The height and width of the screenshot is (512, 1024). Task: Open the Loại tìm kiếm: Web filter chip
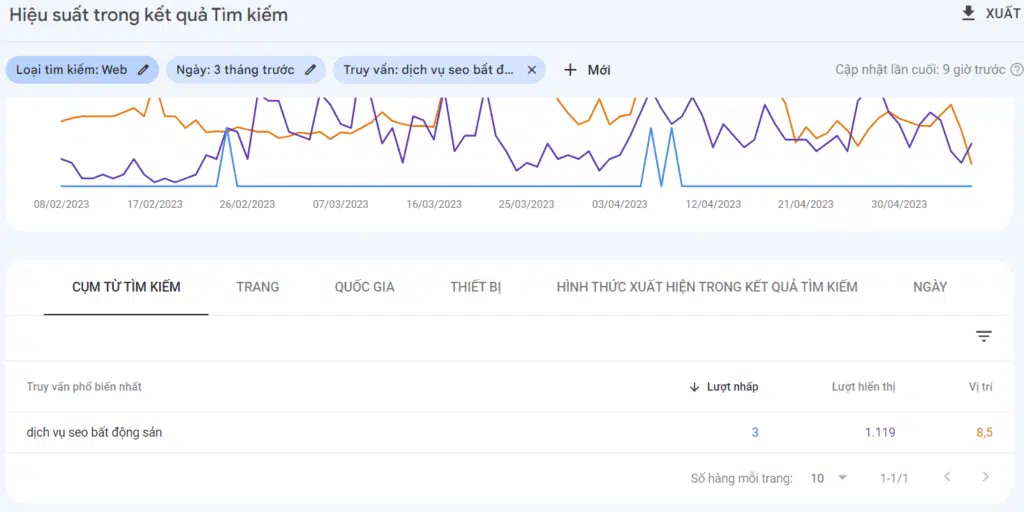tap(82, 70)
